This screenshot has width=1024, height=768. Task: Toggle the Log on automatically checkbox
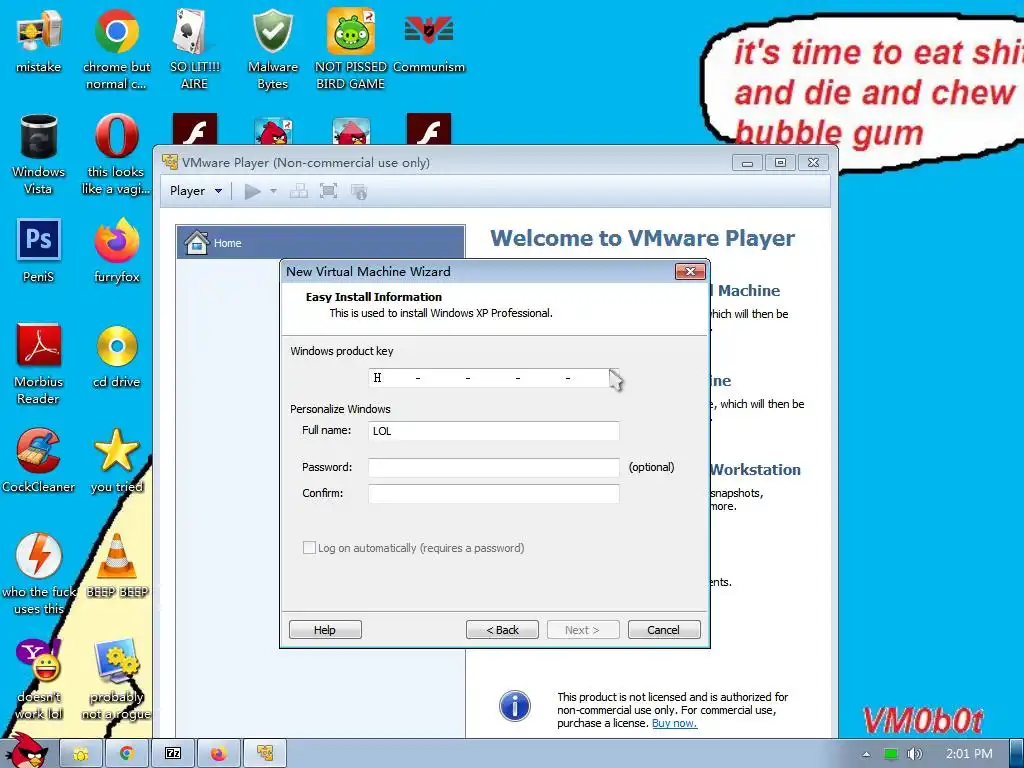click(x=309, y=548)
